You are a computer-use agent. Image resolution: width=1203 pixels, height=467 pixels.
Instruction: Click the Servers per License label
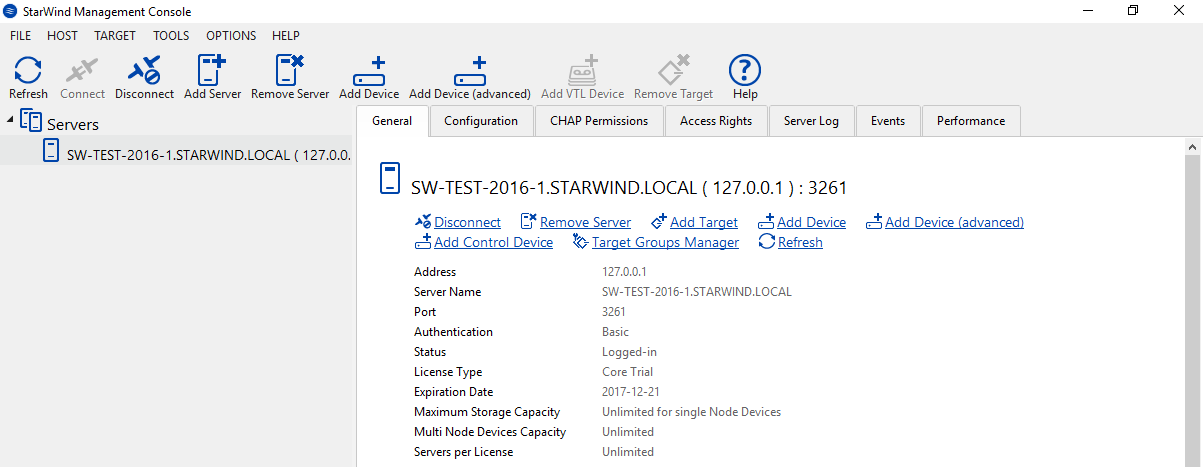[x=464, y=452]
